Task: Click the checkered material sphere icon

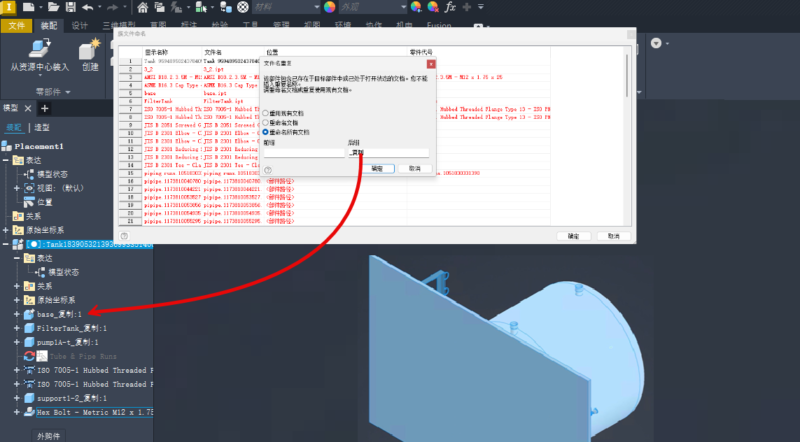Action: click(243, 7)
